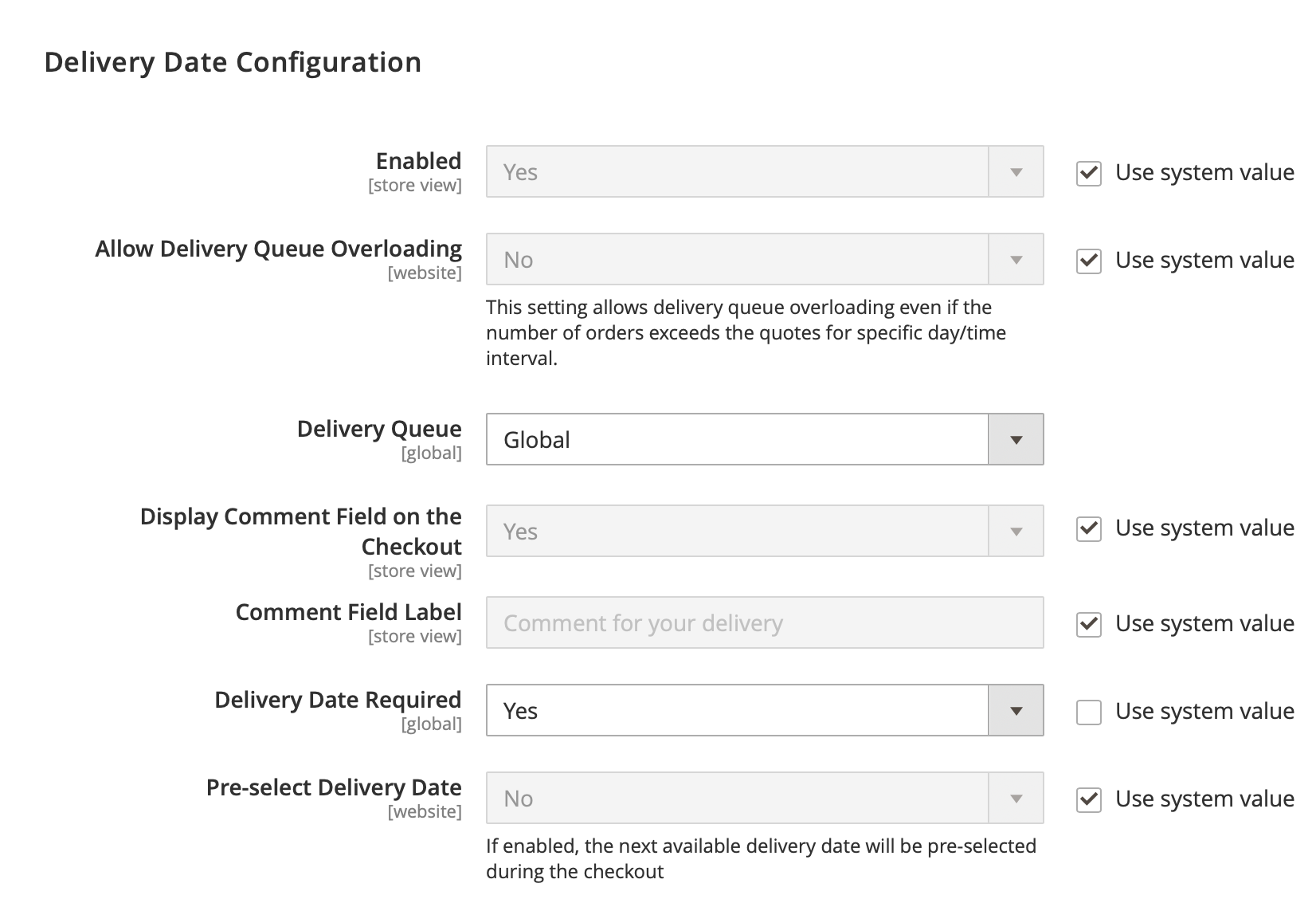This screenshot has width=1316, height=899.
Task: Click the Comment Field Label text input
Action: point(765,622)
